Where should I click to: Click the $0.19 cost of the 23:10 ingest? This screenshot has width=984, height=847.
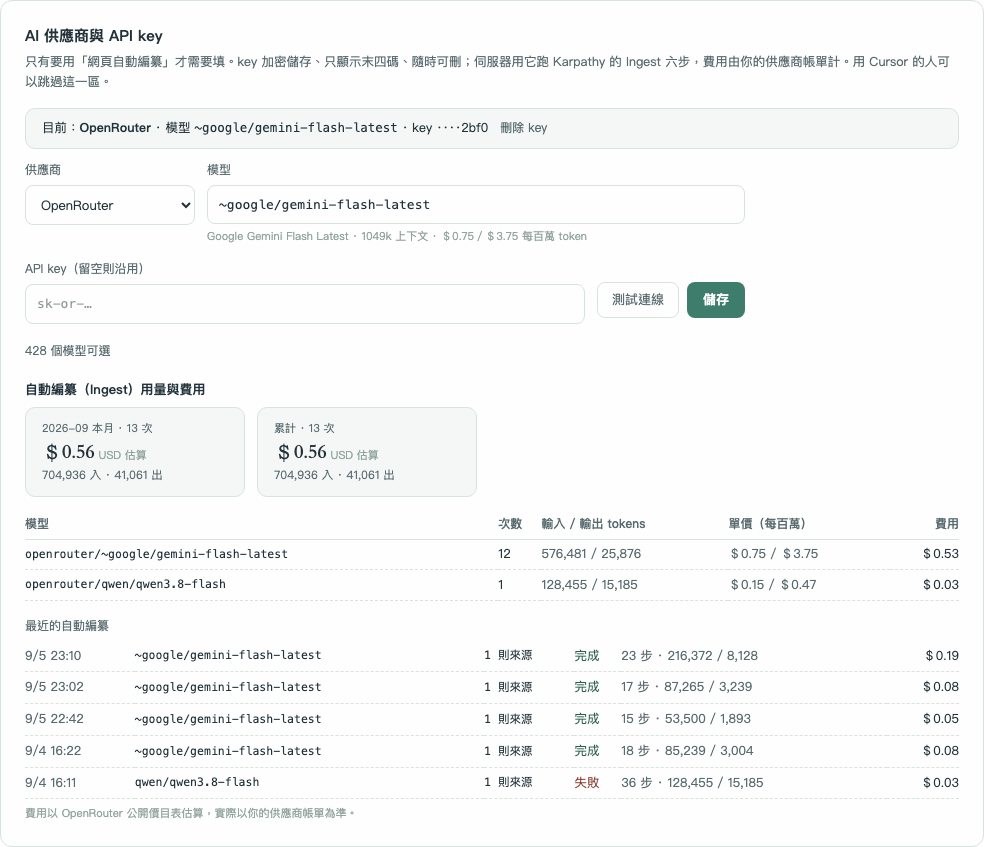[942, 656]
